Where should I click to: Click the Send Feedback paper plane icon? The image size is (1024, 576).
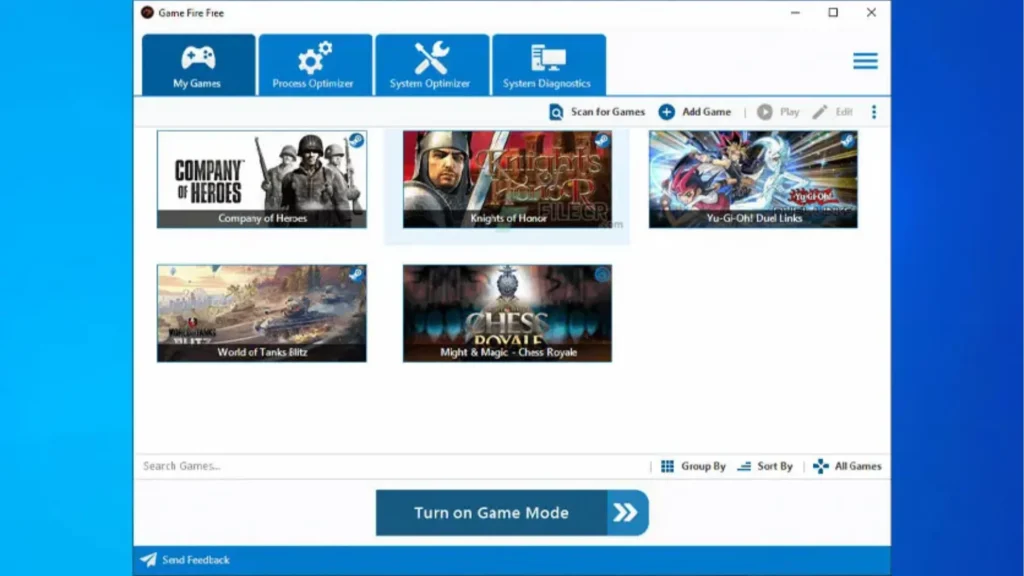click(148, 560)
